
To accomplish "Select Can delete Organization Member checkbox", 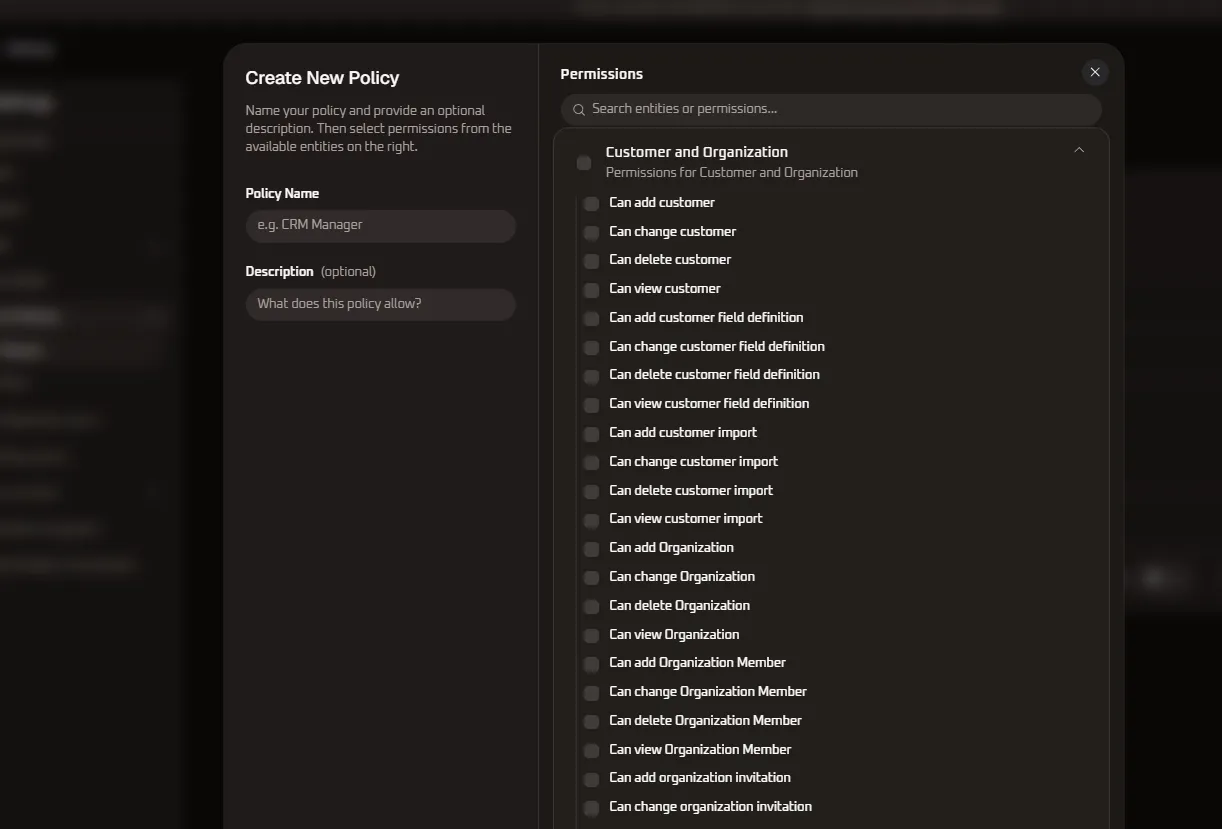I will click(x=591, y=721).
